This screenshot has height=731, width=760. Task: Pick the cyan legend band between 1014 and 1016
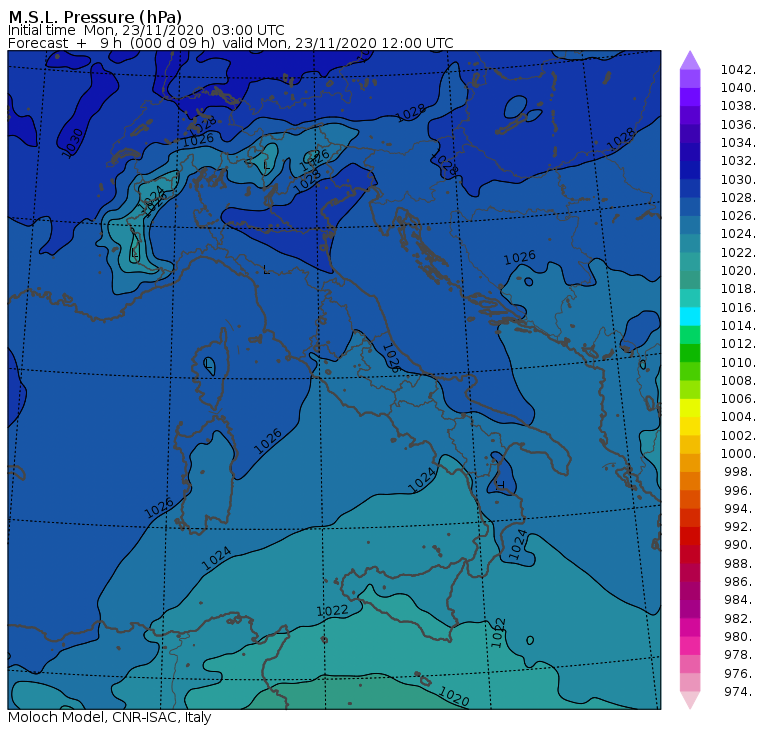[x=690, y=317]
